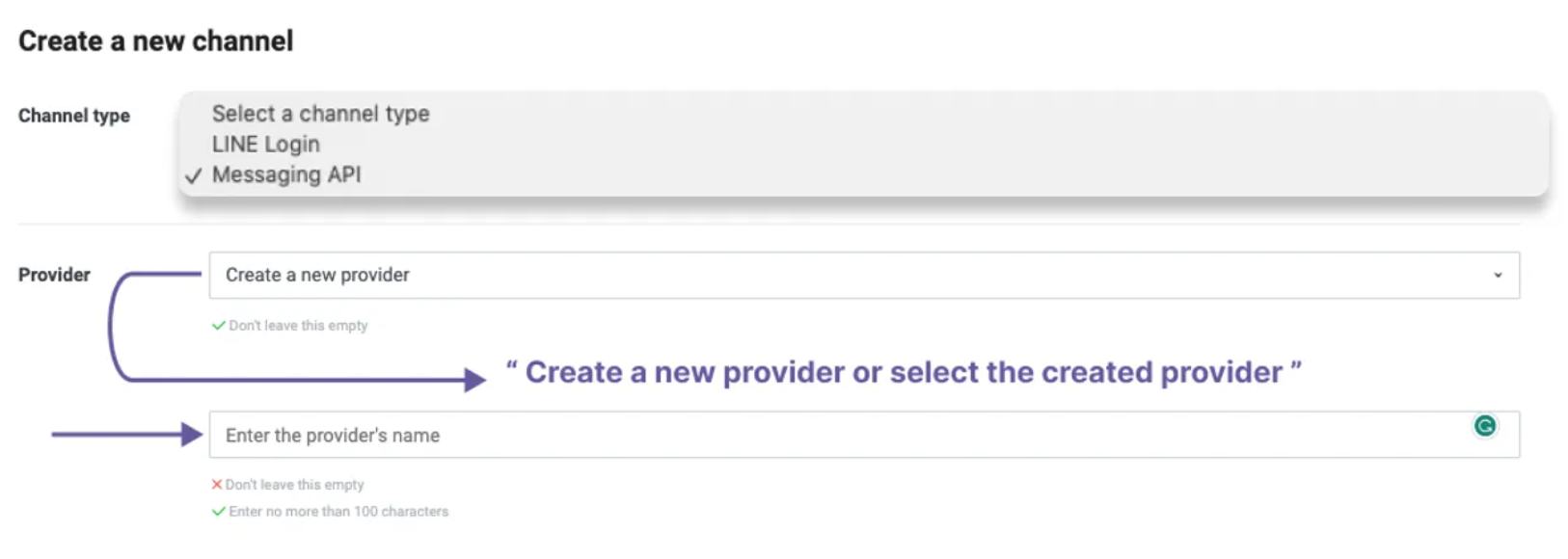Image resolution: width=1568 pixels, height=559 pixels.
Task: Click the checkmark beside Messaging API
Action: (194, 176)
